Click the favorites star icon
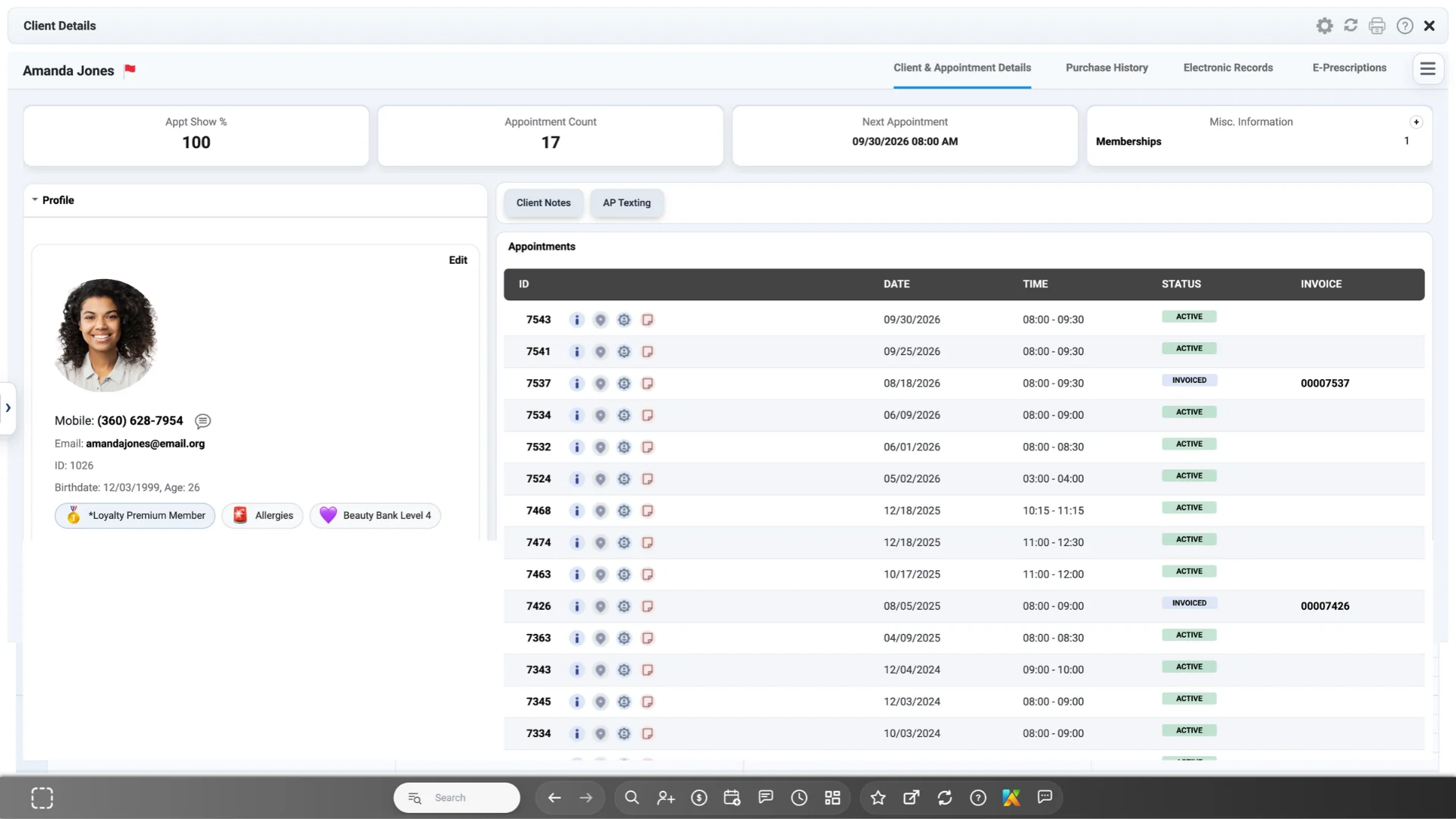 click(878, 798)
